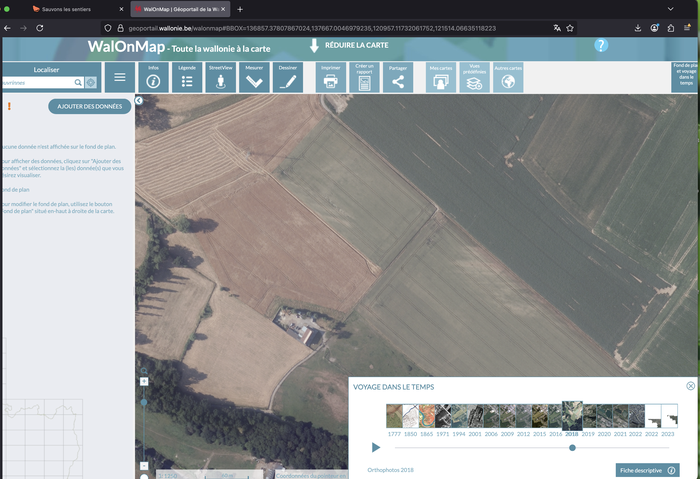Open the Infos tool
The height and width of the screenshot is (479, 700).
click(x=153, y=77)
